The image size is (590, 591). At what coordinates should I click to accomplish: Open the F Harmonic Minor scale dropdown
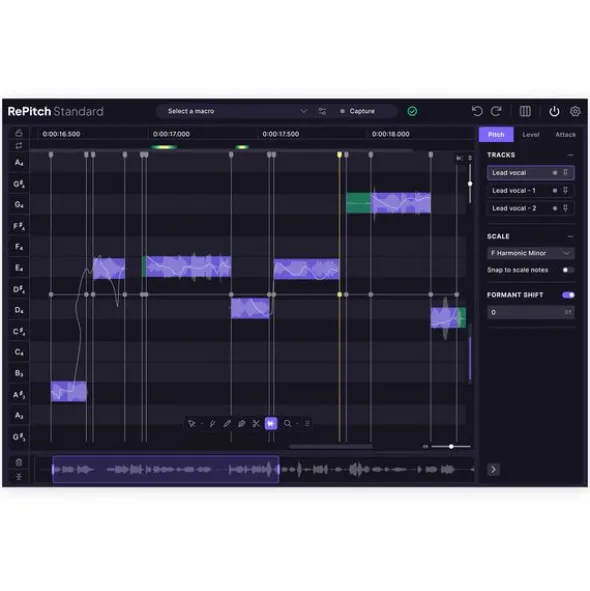coord(530,253)
